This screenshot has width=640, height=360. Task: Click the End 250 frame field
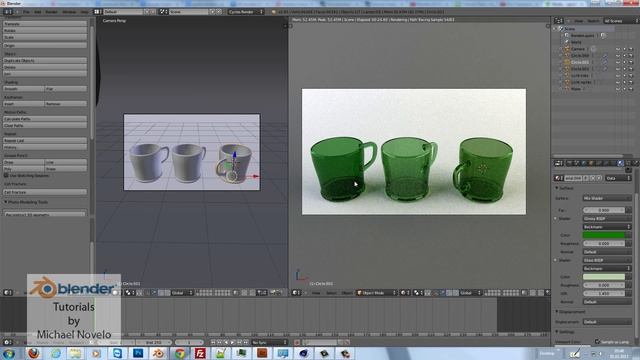pos(153,342)
